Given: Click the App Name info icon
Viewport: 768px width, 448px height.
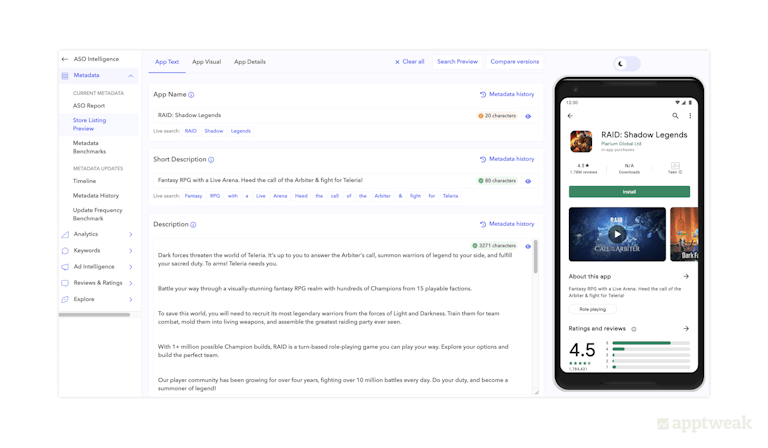Looking at the screenshot, I should click(191, 95).
